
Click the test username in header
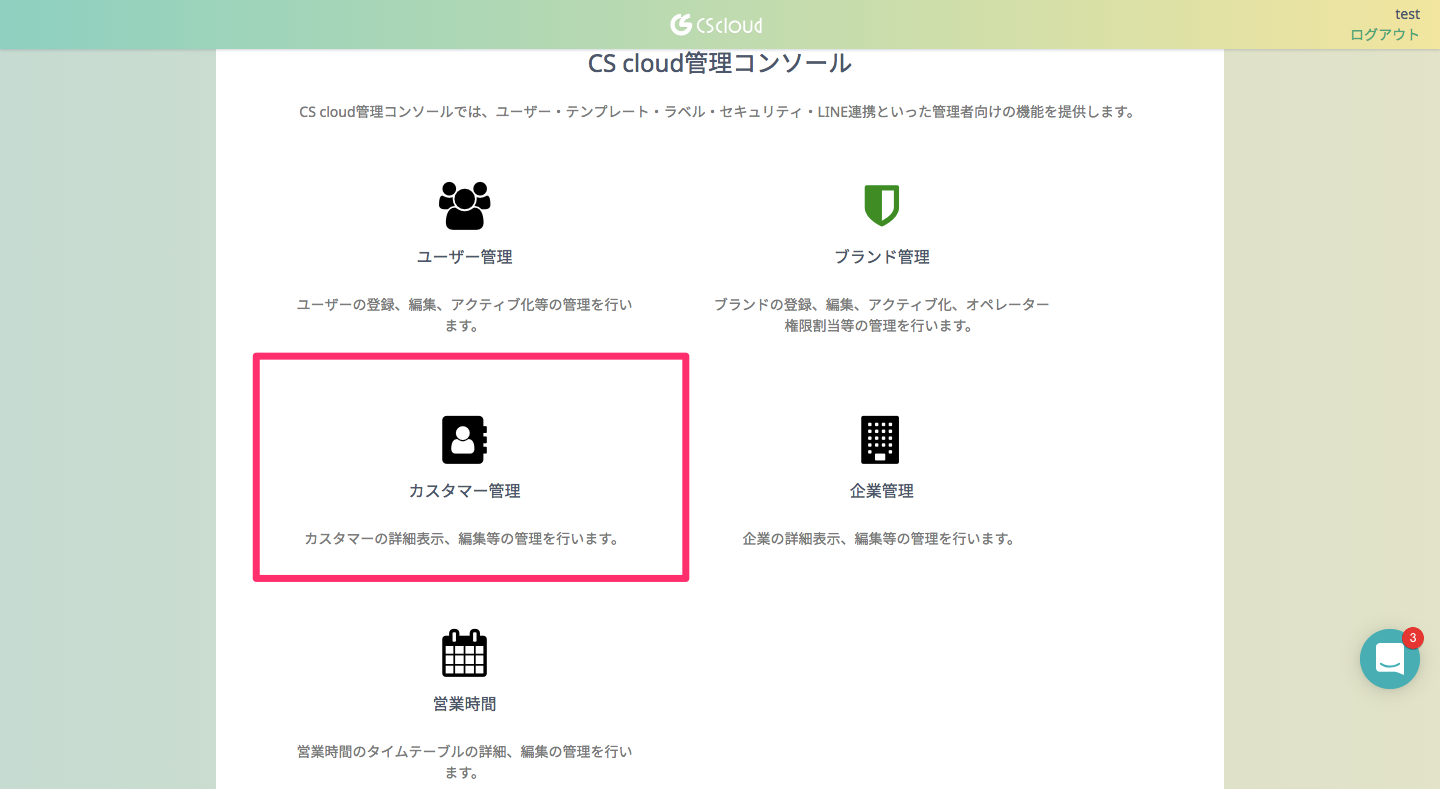coord(1407,14)
